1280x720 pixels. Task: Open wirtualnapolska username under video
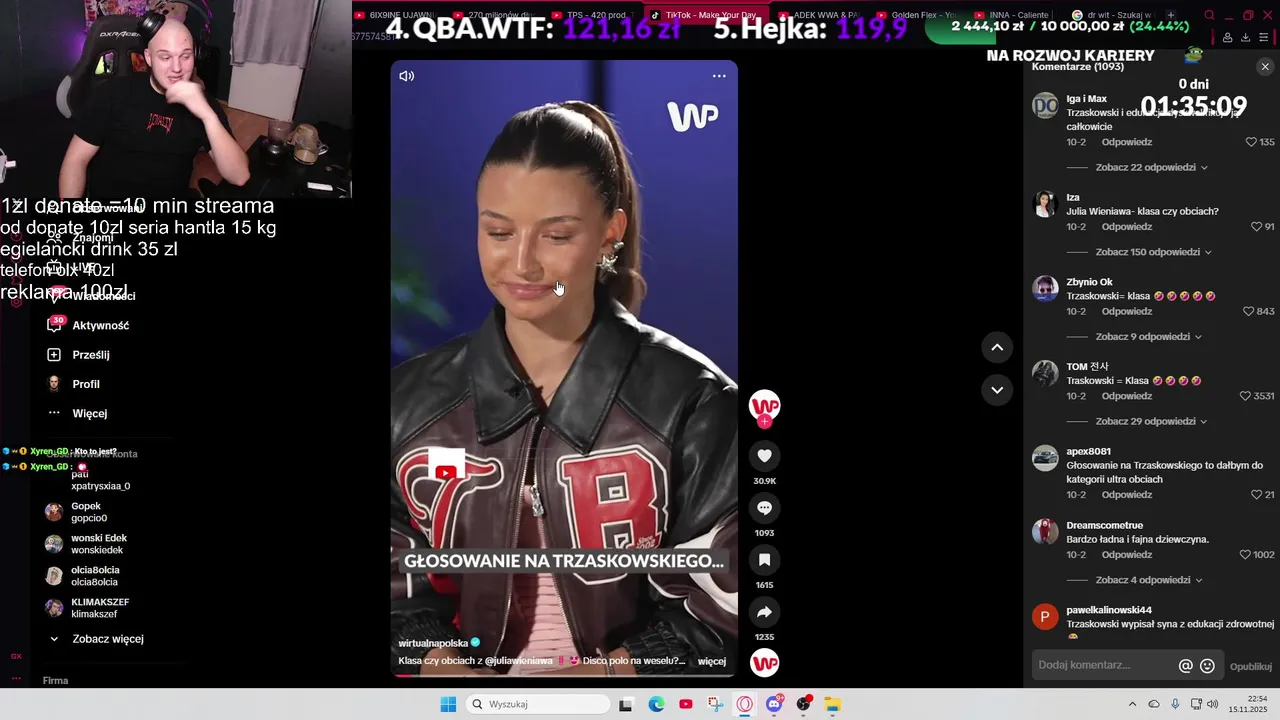(x=433, y=643)
